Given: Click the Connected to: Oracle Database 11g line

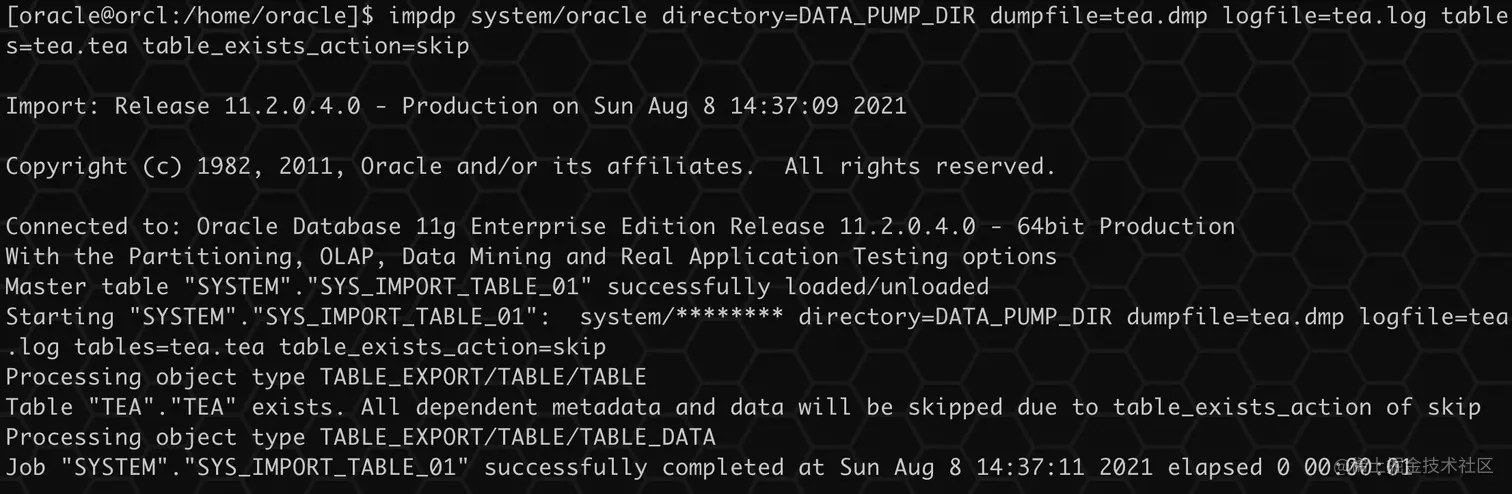Looking at the screenshot, I should [620, 226].
